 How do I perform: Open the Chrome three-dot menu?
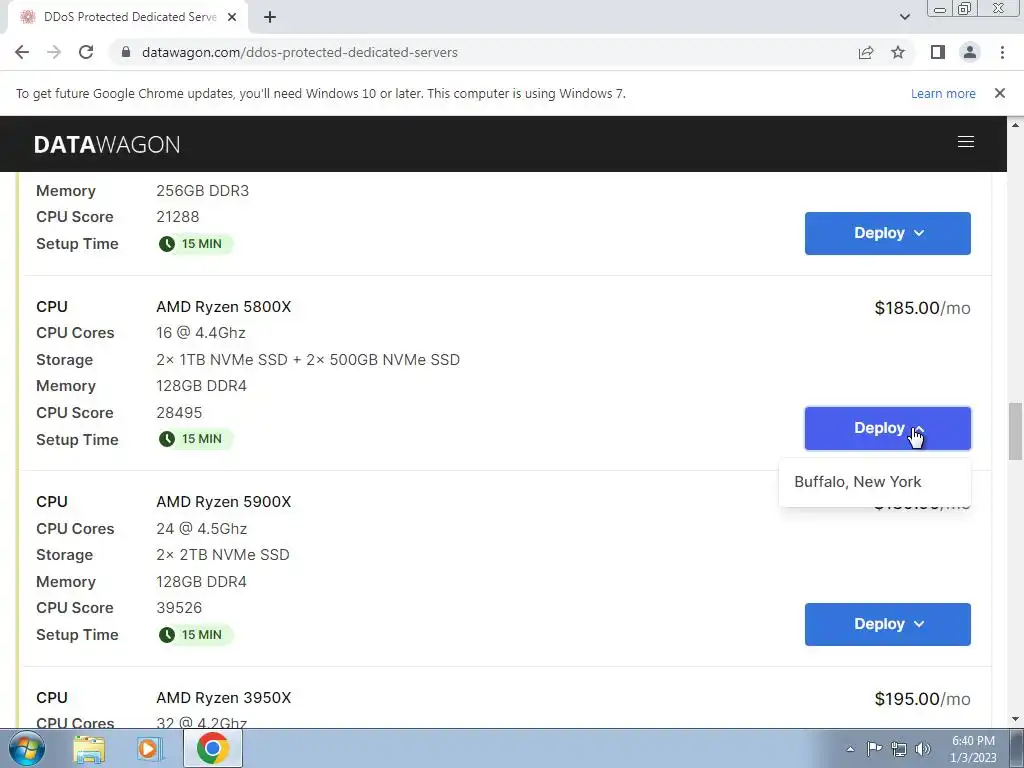(x=1002, y=52)
